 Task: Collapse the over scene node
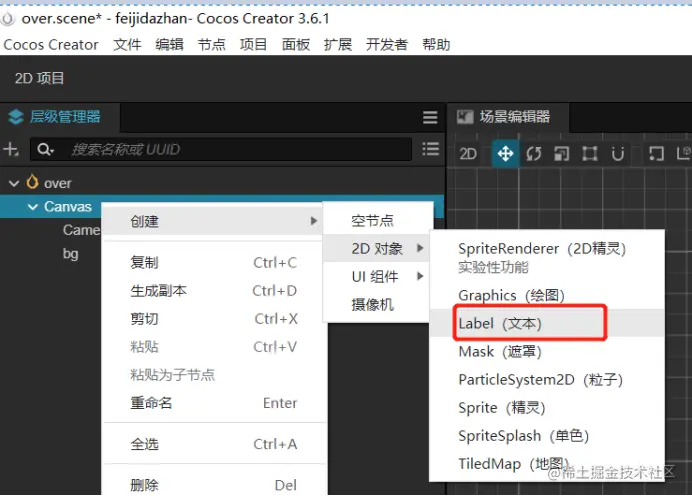tap(14, 183)
